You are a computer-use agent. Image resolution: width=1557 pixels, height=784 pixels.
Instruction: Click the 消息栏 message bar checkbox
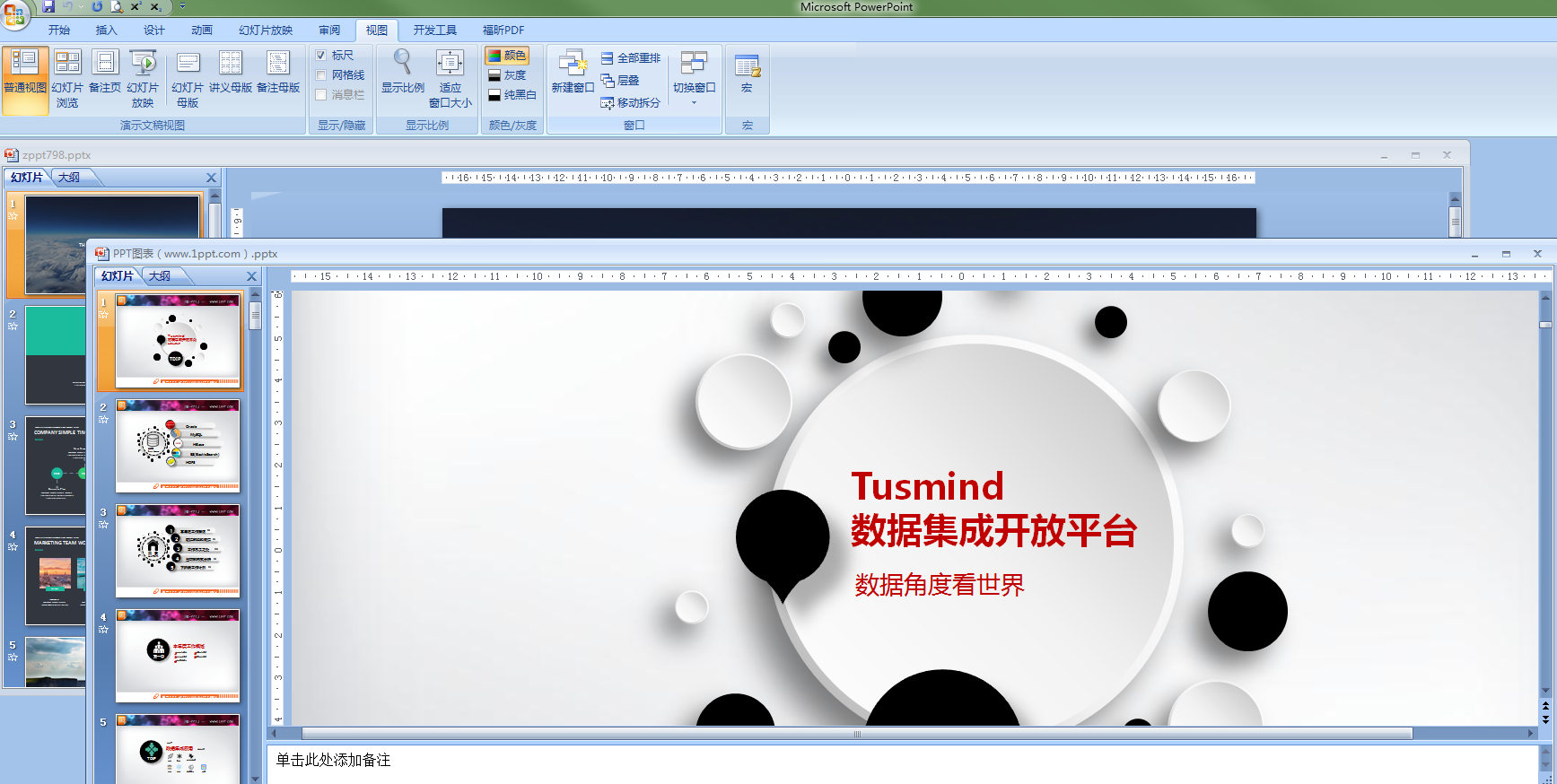pos(321,94)
